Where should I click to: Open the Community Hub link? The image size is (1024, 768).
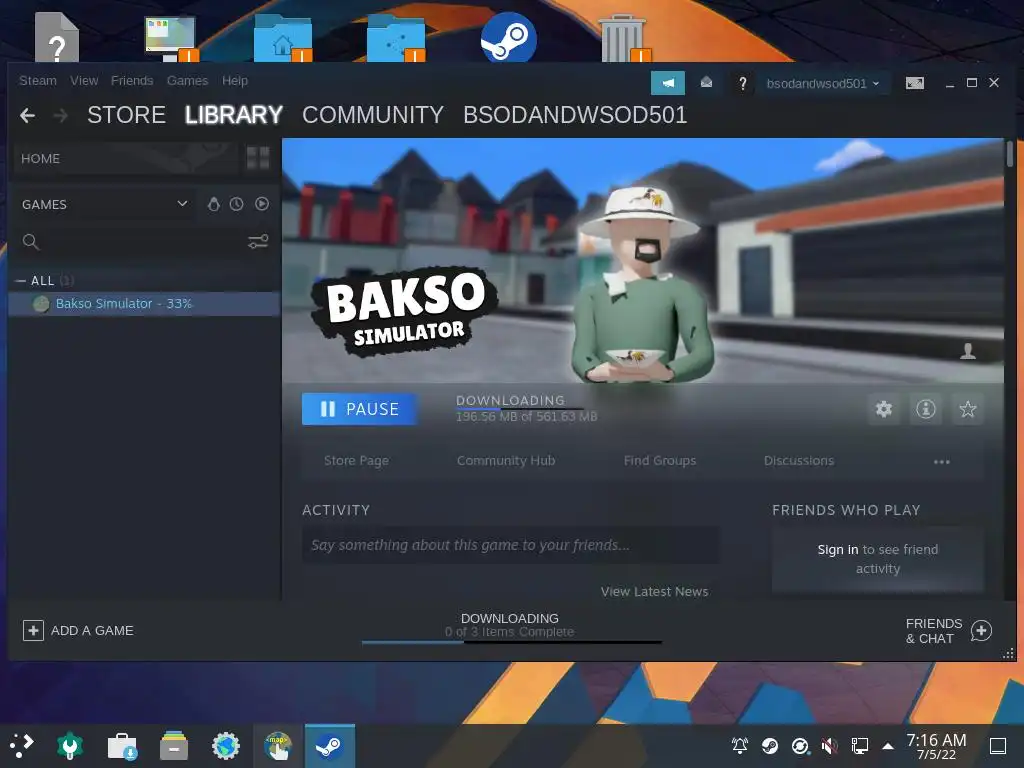pos(506,460)
